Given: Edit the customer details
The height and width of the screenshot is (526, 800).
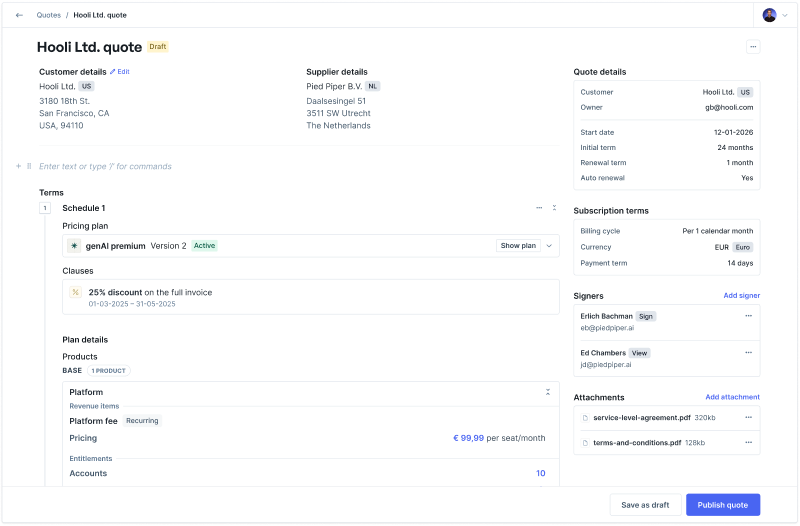Looking at the screenshot, I should (120, 72).
